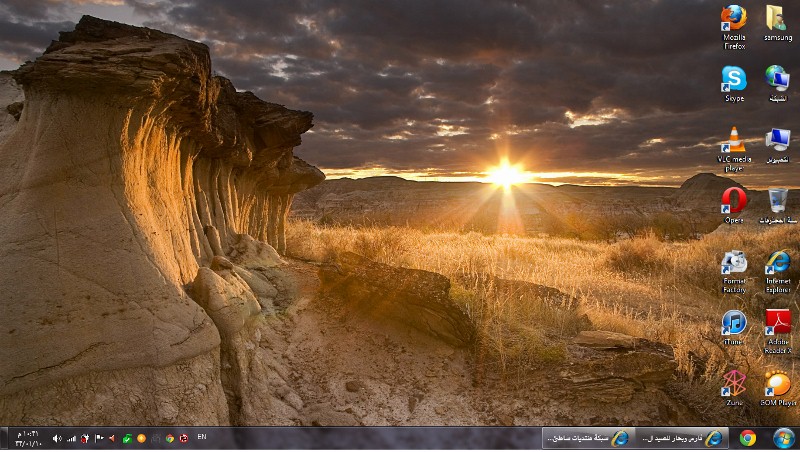This screenshot has width=800, height=452.
Task: Open VLC media player shortcut
Action: tap(734, 140)
